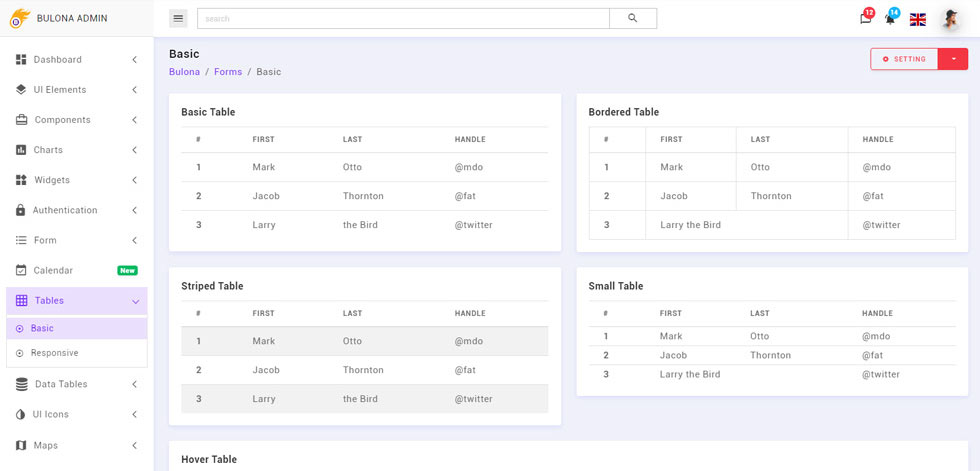Select the UK flag language icon
The width and height of the screenshot is (980, 471).
point(918,19)
